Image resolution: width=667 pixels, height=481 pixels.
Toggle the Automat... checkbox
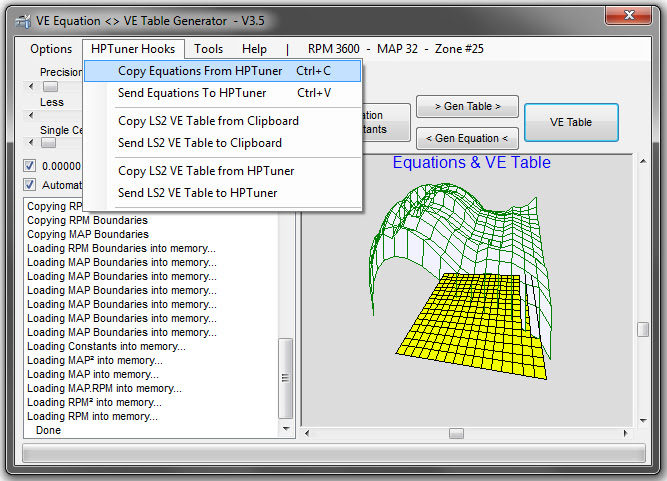(29, 185)
